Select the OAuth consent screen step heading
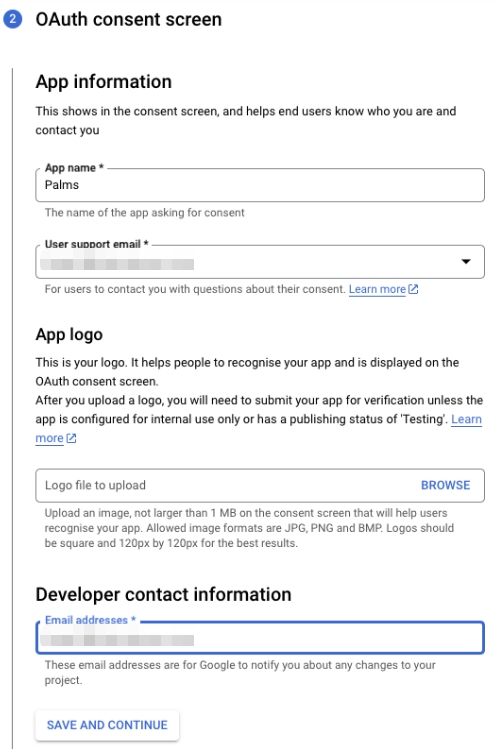Image resolution: width=502 pixels, height=749 pixels. [x=128, y=20]
